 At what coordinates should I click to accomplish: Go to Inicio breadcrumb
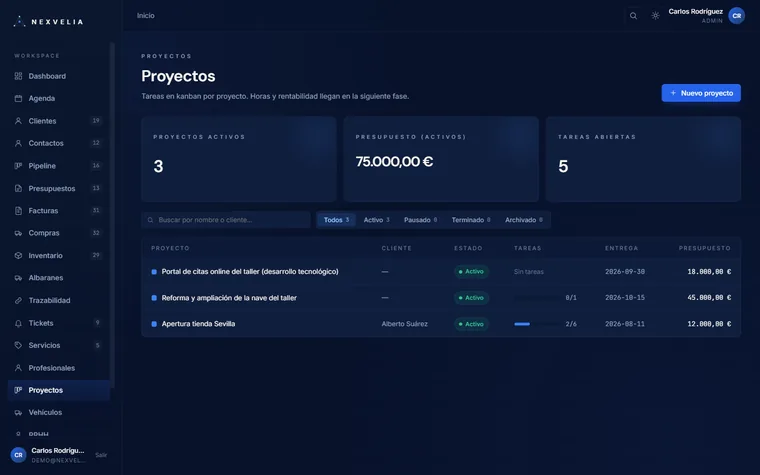145,16
